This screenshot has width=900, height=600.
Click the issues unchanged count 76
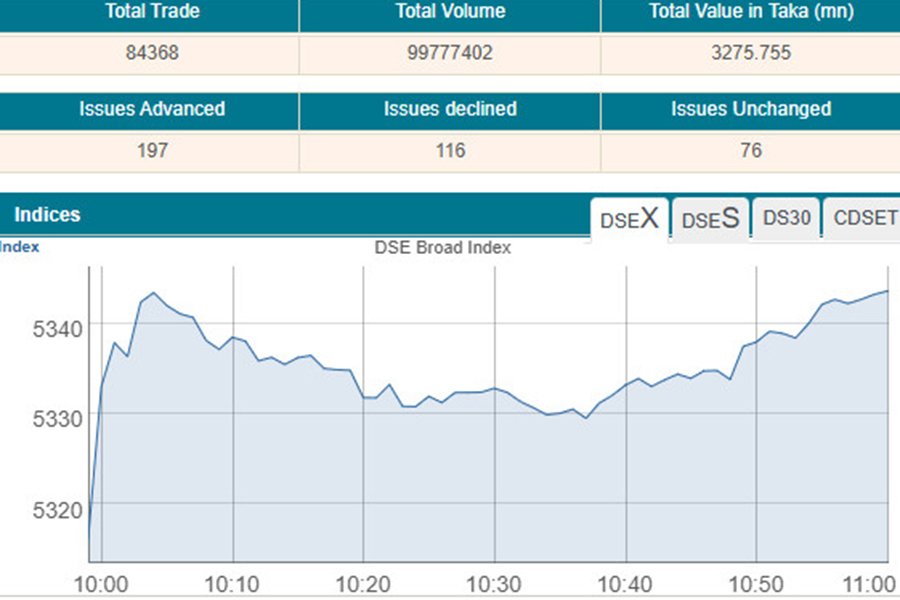pyautogui.click(x=750, y=151)
